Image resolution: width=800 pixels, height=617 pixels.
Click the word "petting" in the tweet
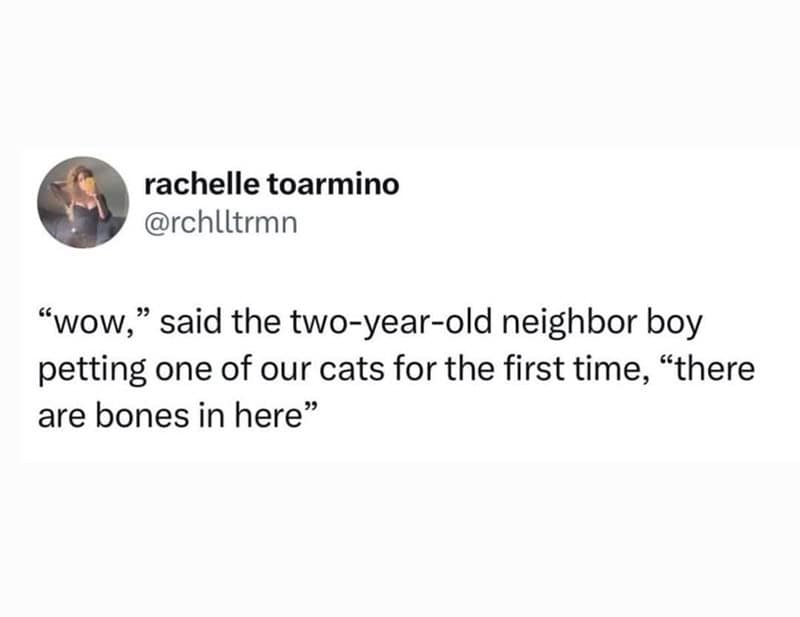[86, 371]
